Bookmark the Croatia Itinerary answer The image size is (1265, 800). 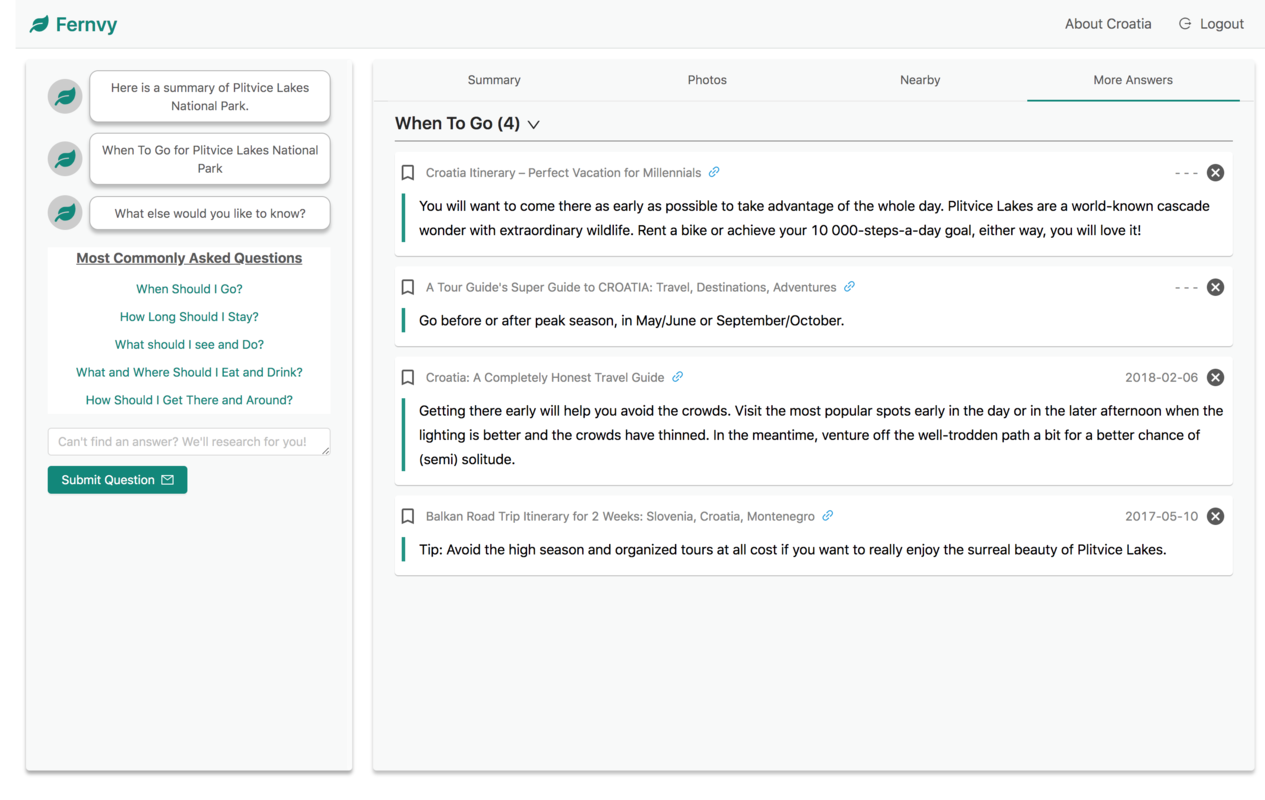tap(407, 172)
